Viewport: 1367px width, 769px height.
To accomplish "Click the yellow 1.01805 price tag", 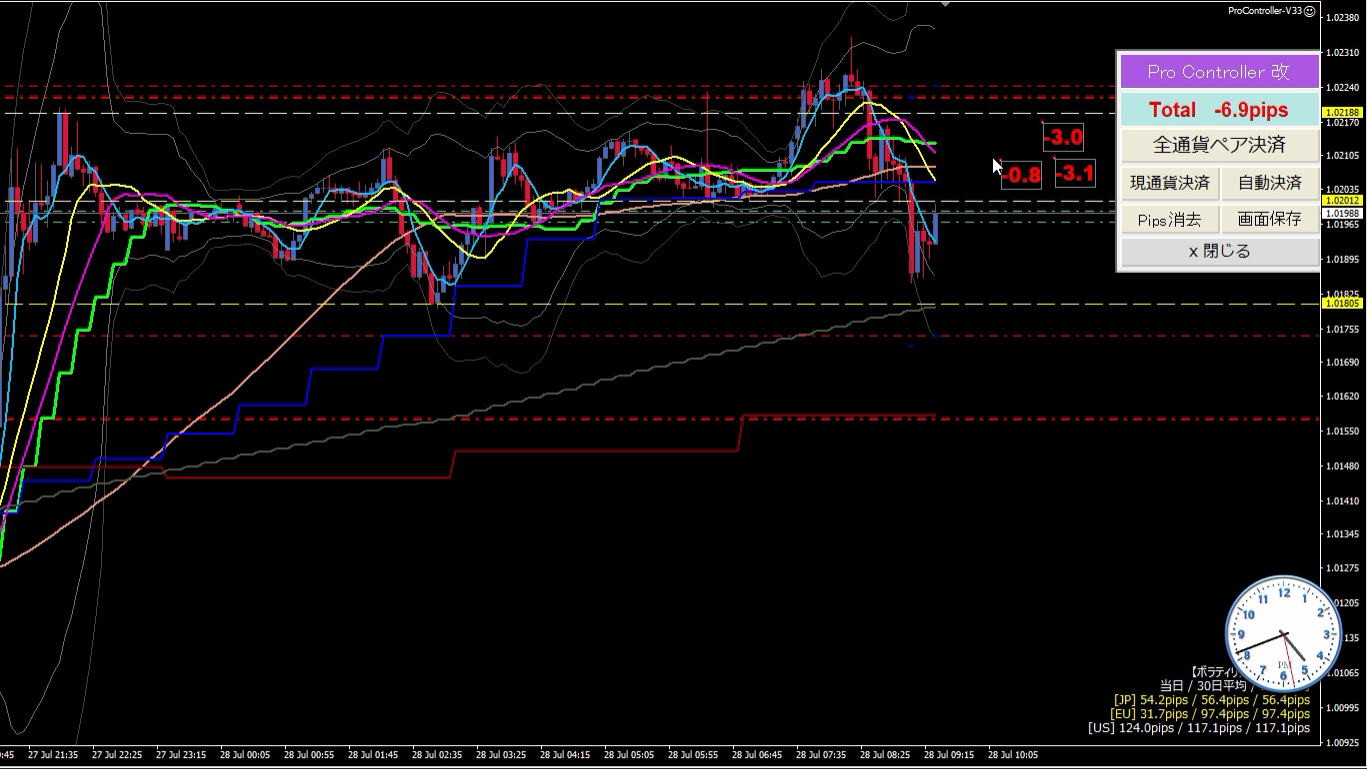I will coord(1341,303).
